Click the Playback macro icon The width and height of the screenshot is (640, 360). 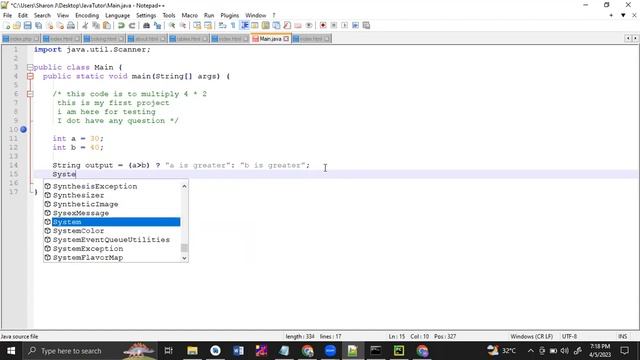click(344, 25)
